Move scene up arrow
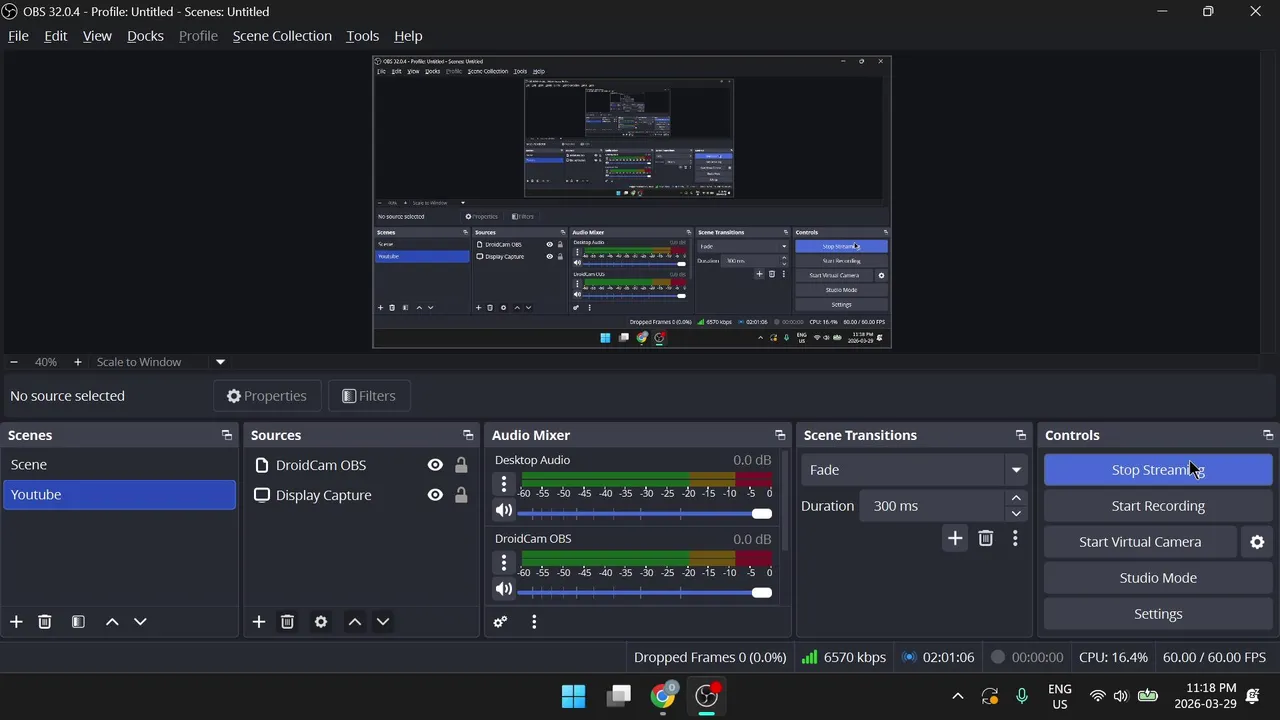The image size is (1280, 720). [112, 622]
